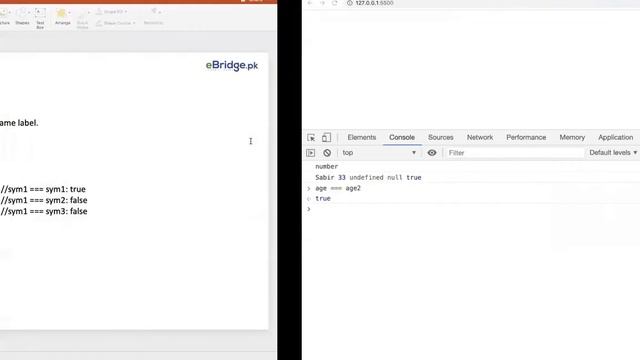Switch to the Performance tab
Screen dimensions: 640x360
[526, 138]
